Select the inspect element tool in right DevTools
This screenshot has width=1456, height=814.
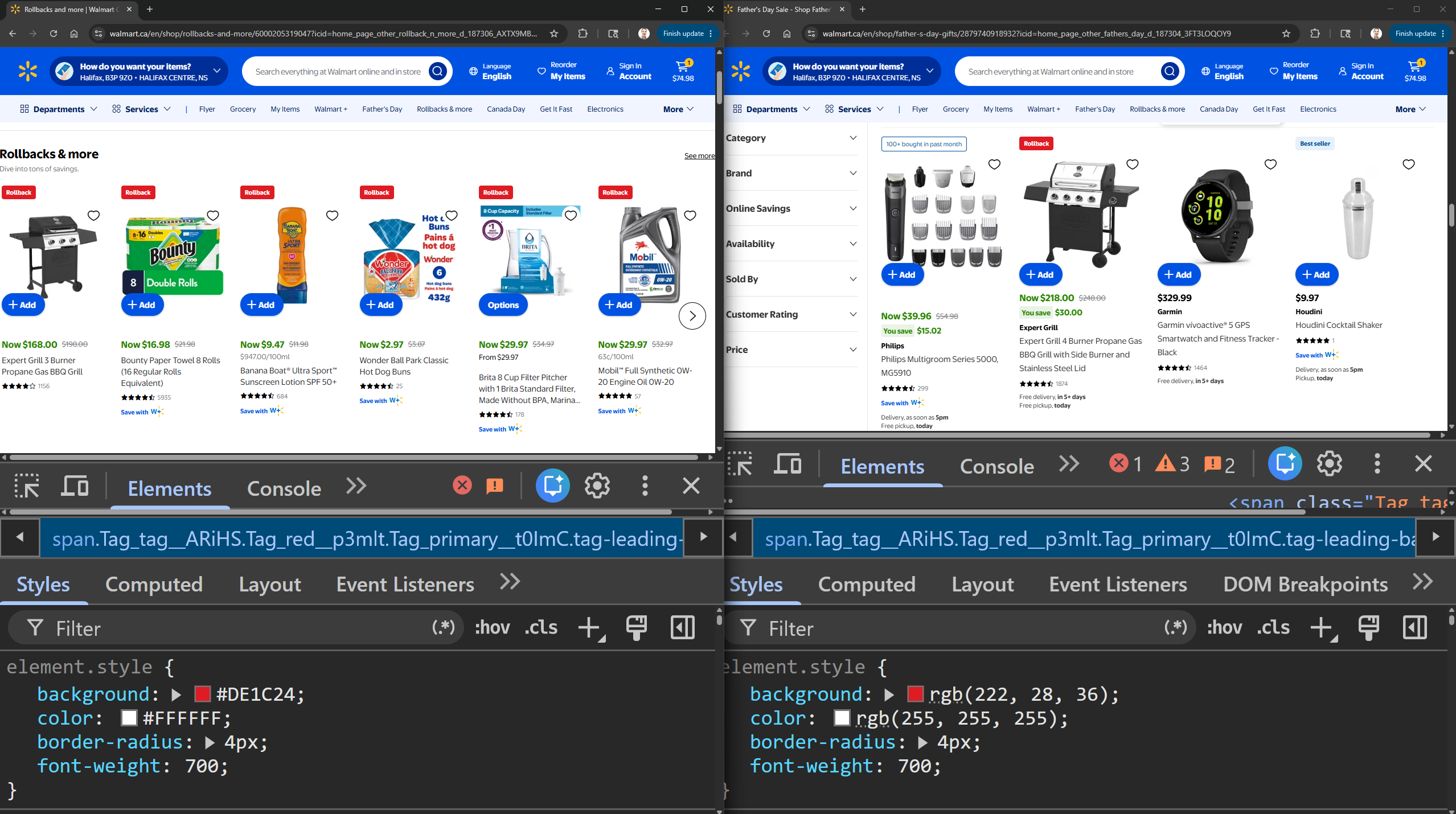[x=740, y=464]
